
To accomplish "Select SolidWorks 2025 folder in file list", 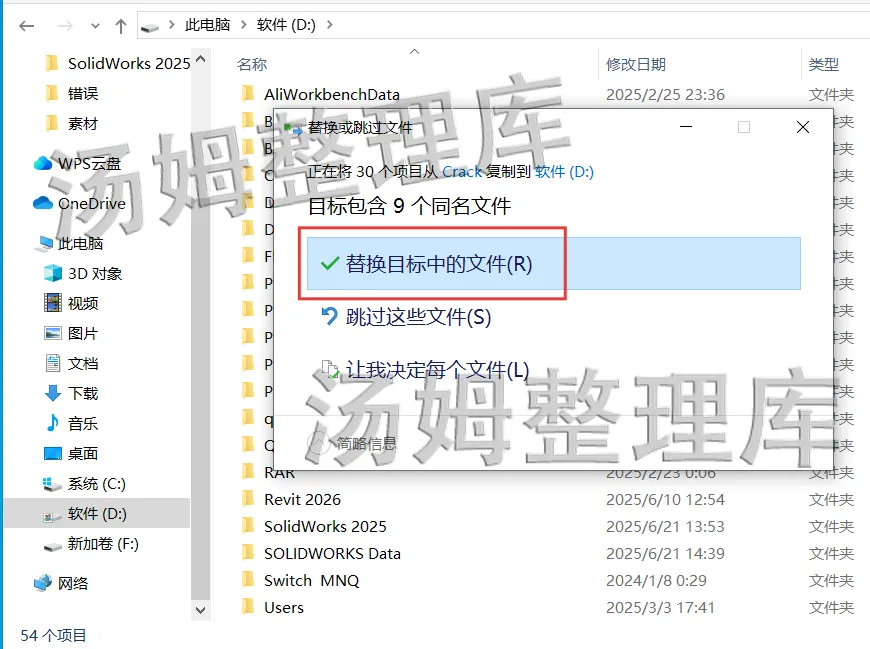I will point(325,526).
